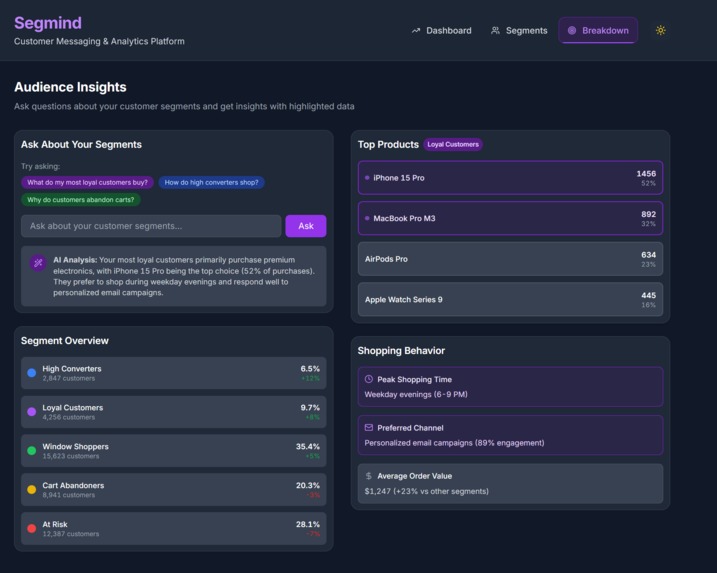Click the blue High Converters color dot
The width and height of the screenshot is (717, 573).
pos(32,373)
